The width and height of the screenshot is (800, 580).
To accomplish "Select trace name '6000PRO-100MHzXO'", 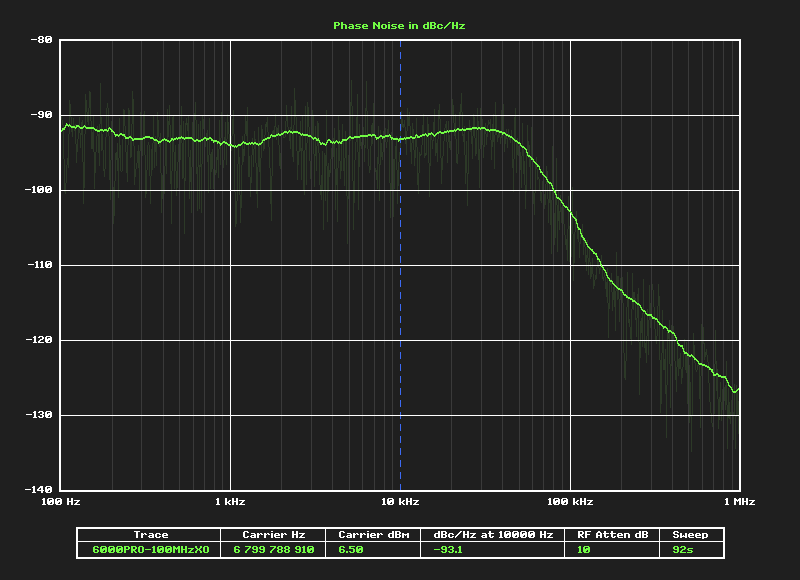I will (x=151, y=550).
